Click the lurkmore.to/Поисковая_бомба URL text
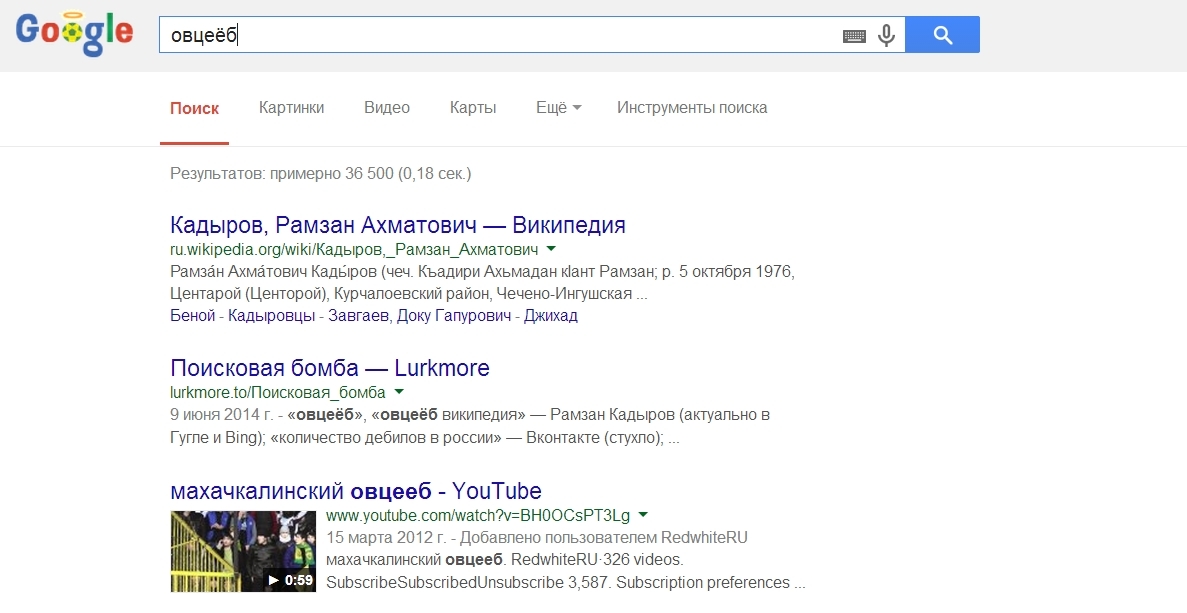The width and height of the screenshot is (1187, 613). coord(278,393)
